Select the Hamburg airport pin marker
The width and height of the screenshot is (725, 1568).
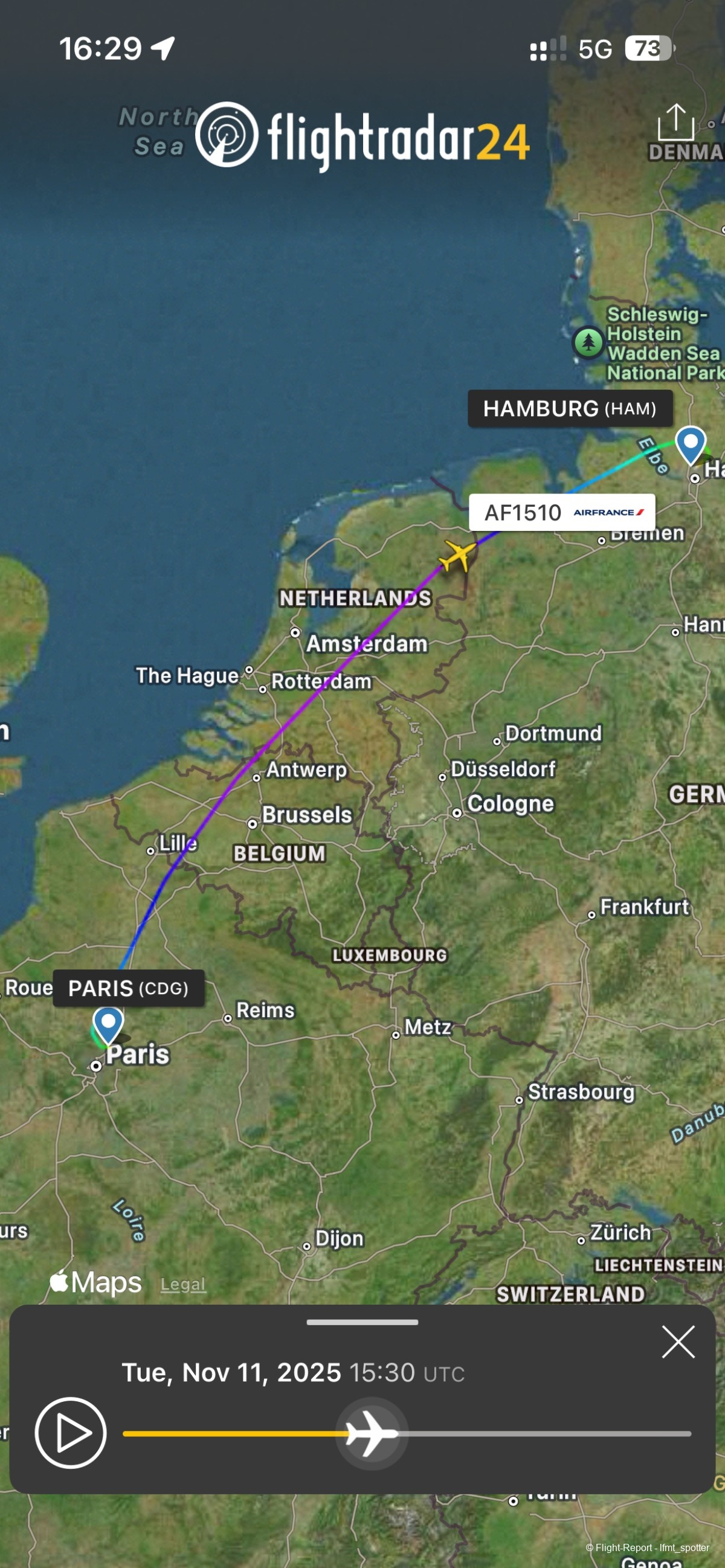point(691,446)
